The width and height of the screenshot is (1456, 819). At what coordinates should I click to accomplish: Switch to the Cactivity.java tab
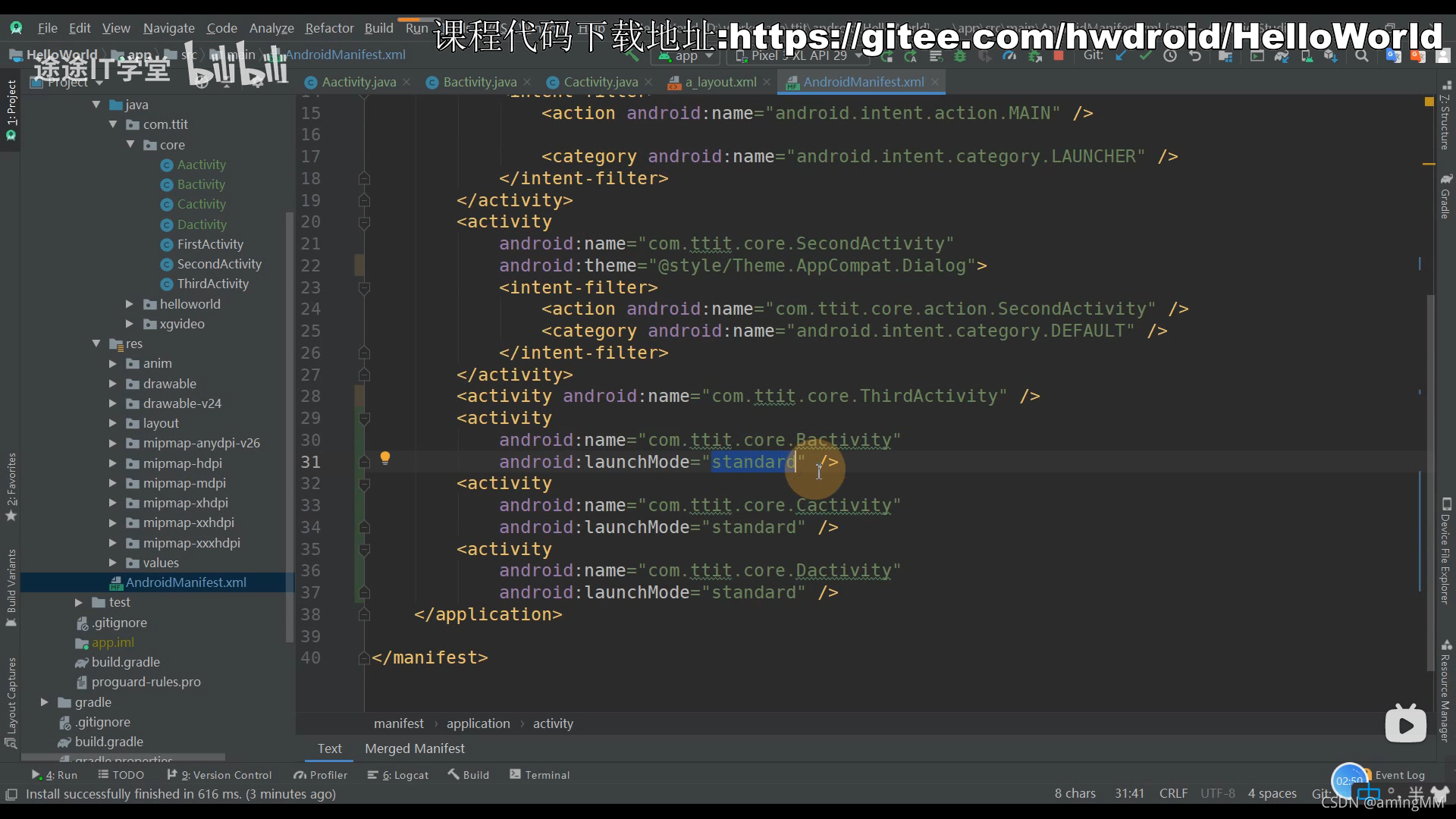600,82
